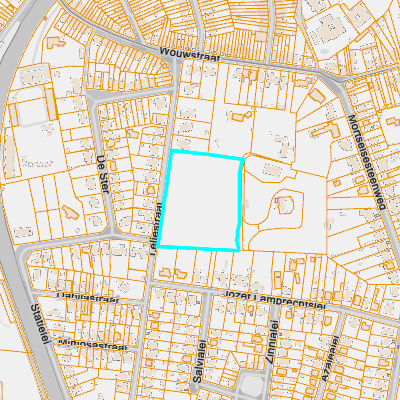Click the Wouwstraat street label
400x400 pixels.
(190, 55)
